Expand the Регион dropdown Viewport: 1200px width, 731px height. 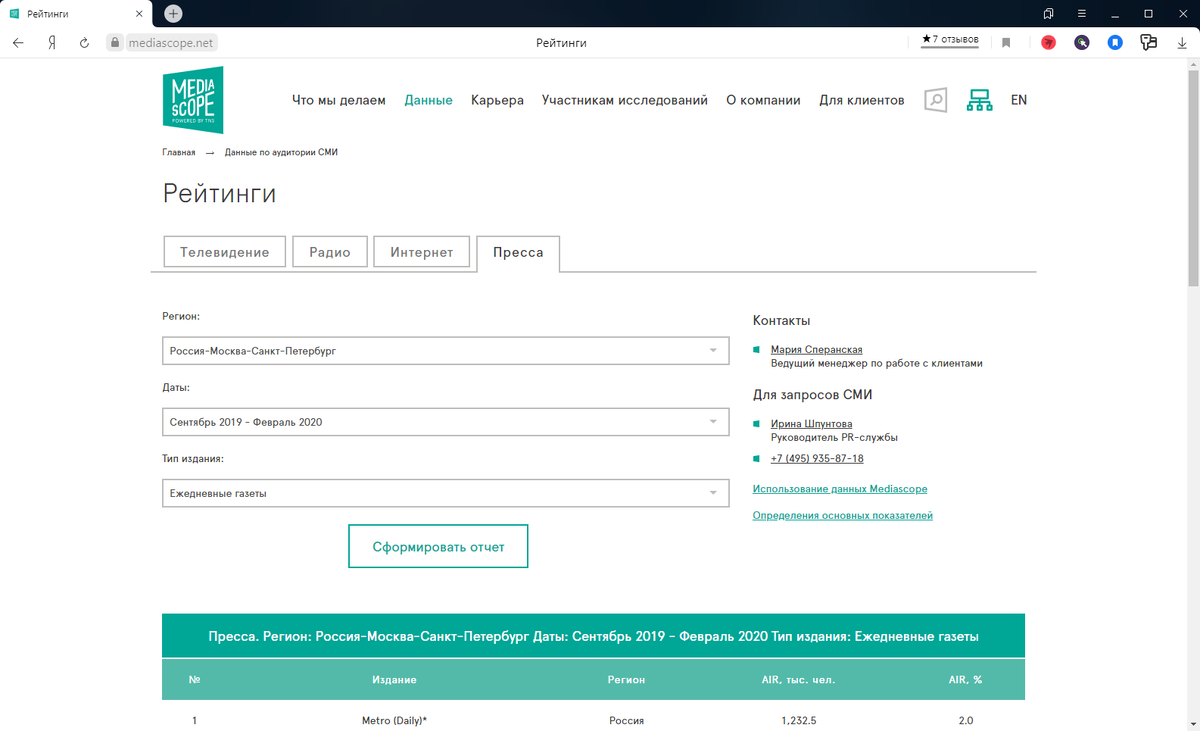tap(445, 351)
